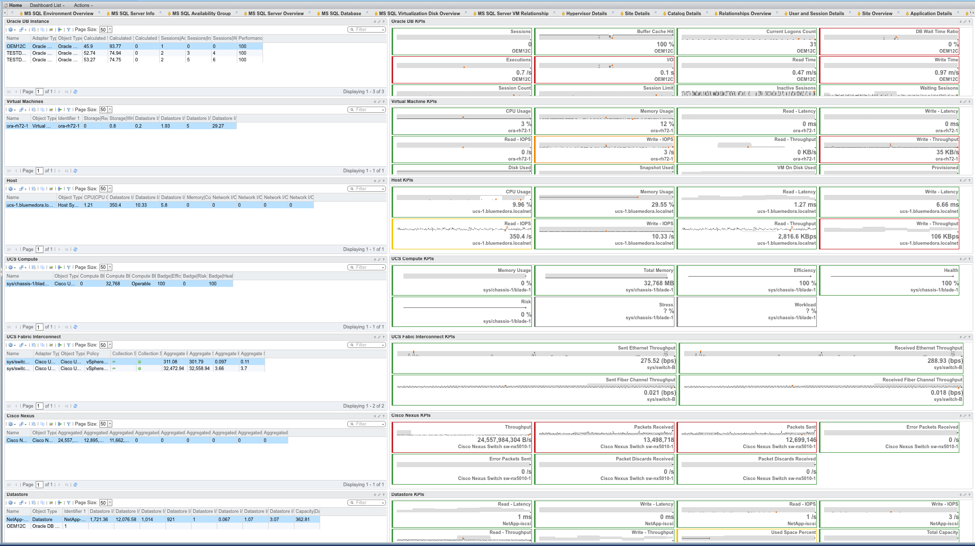Sort by Name column in UCS Compute table
This screenshot has width=975, height=546.
tap(14, 276)
